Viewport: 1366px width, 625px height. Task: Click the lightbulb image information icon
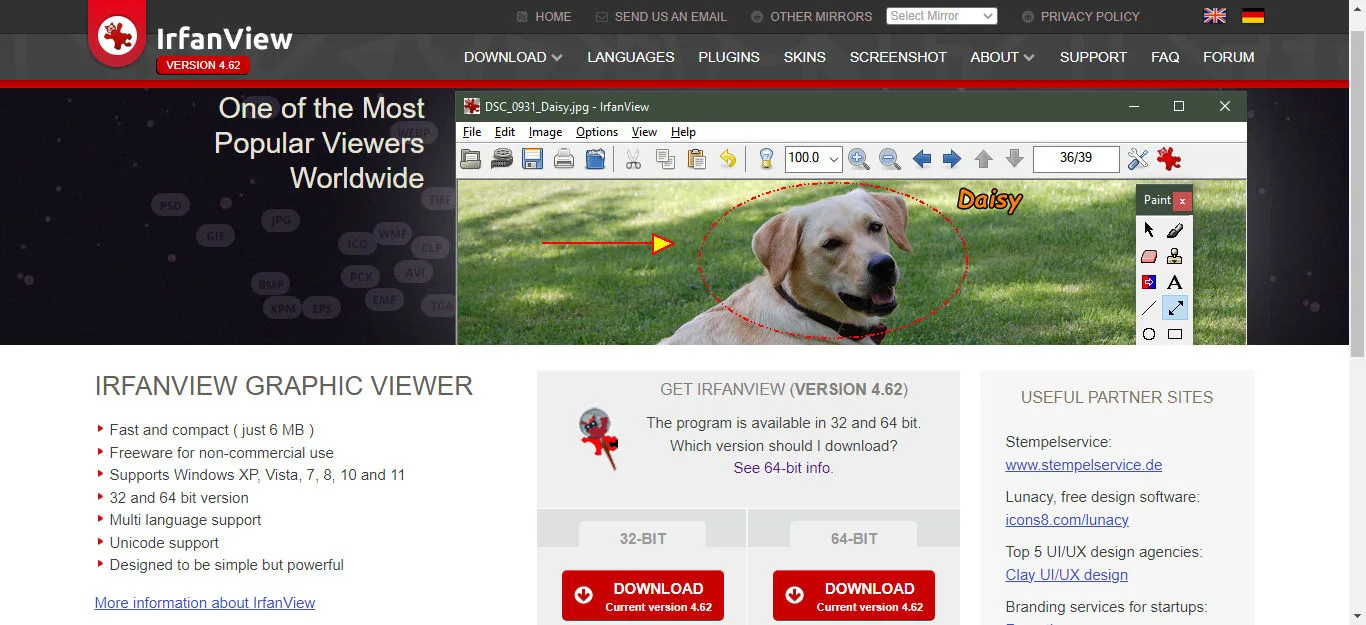point(766,158)
